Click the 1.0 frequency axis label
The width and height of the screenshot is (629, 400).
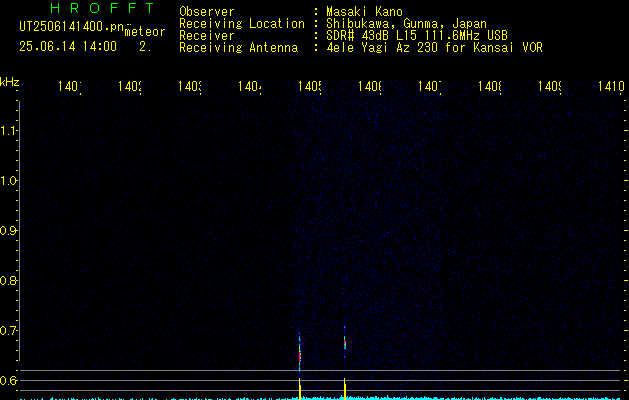(x=9, y=181)
